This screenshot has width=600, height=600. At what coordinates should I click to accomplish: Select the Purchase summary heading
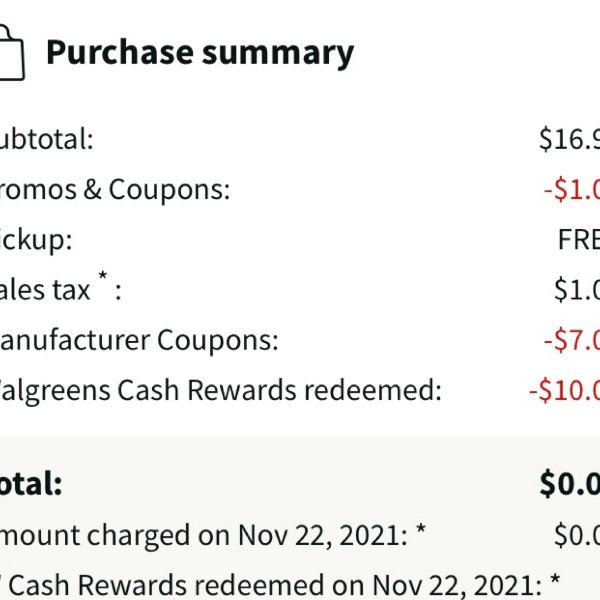tap(200, 52)
